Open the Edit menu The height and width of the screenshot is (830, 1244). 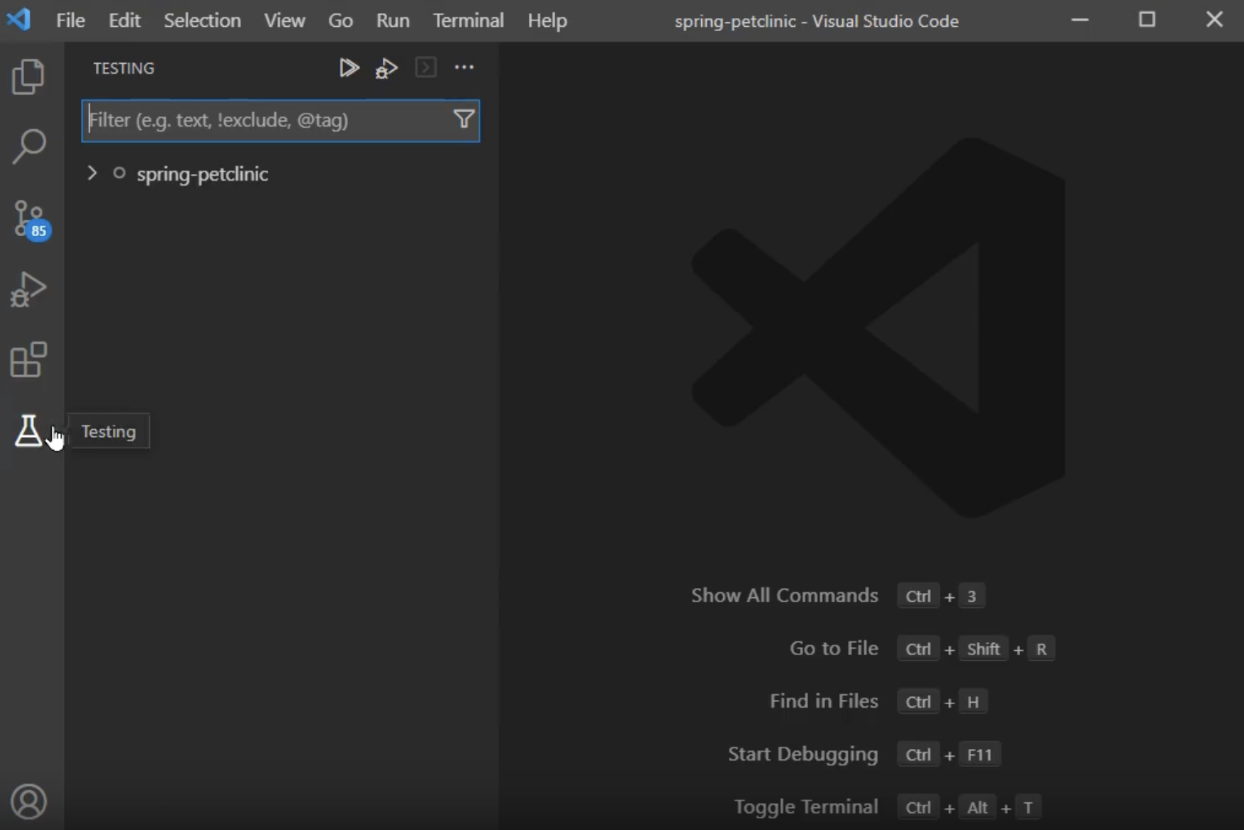tap(124, 20)
